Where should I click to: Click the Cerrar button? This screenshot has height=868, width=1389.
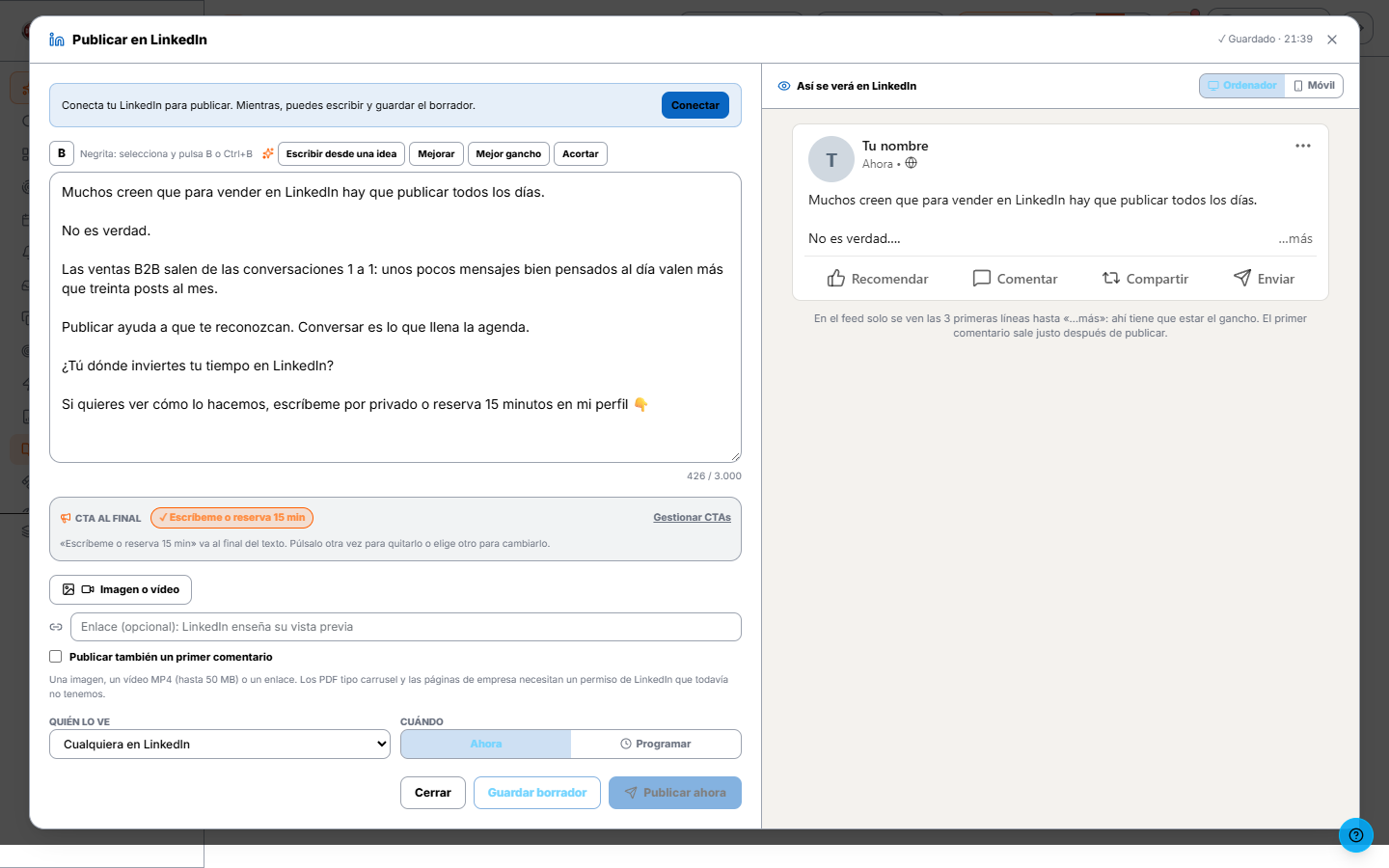pos(433,793)
